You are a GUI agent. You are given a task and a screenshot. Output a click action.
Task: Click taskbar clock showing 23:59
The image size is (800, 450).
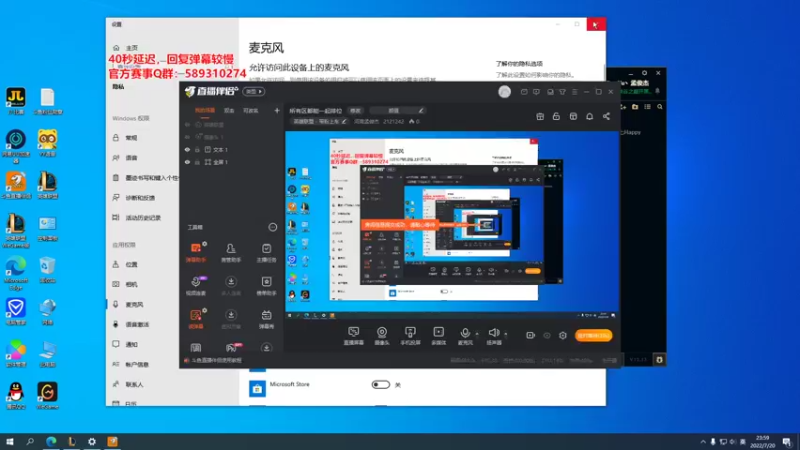[x=762, y=442]
